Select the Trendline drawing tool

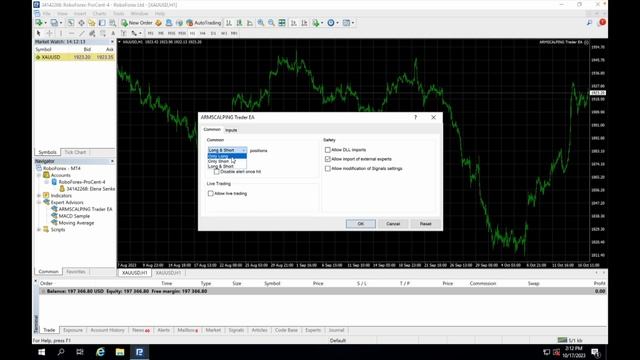[82, 33]
